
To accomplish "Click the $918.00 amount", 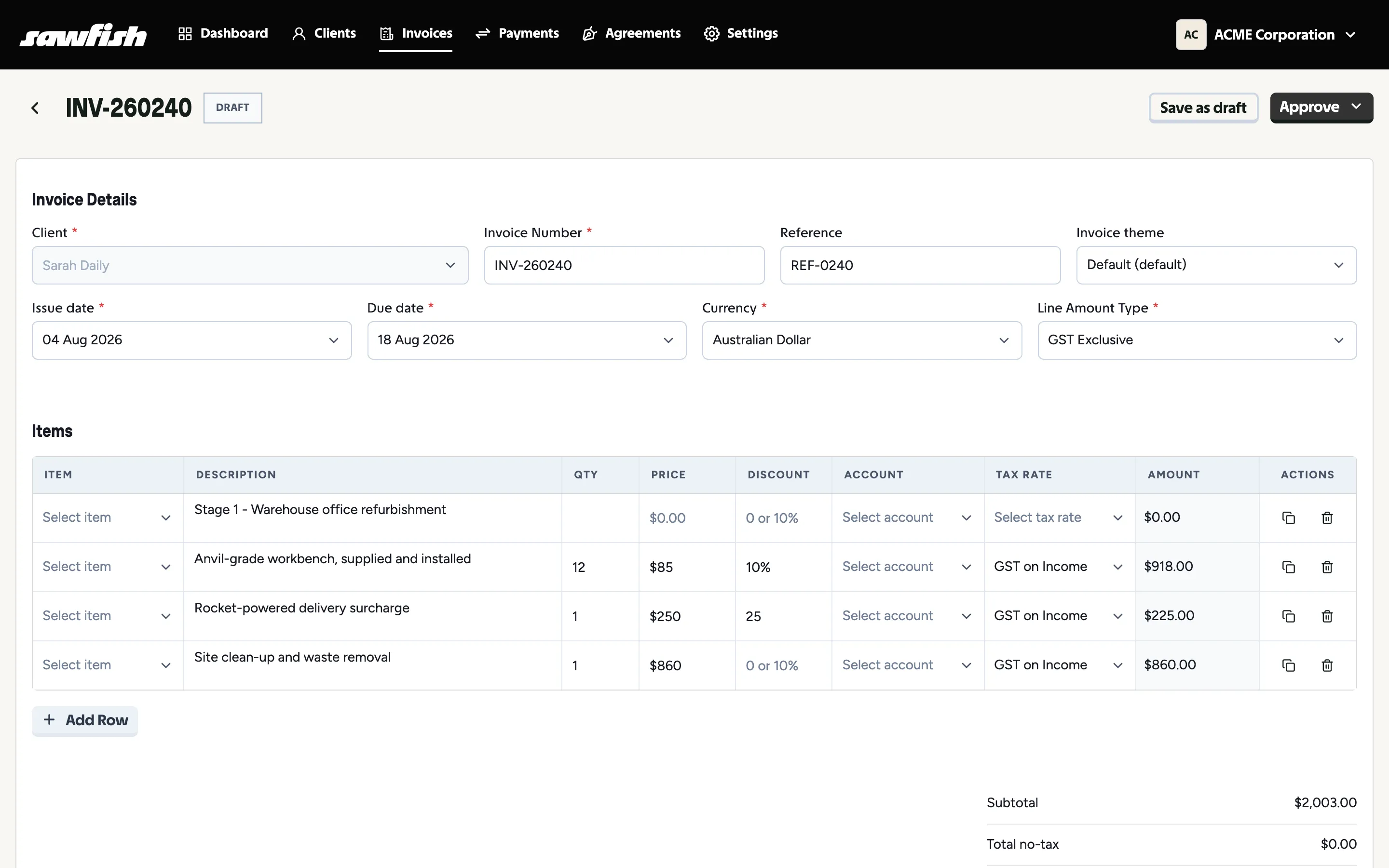I will click(1168, 567).
